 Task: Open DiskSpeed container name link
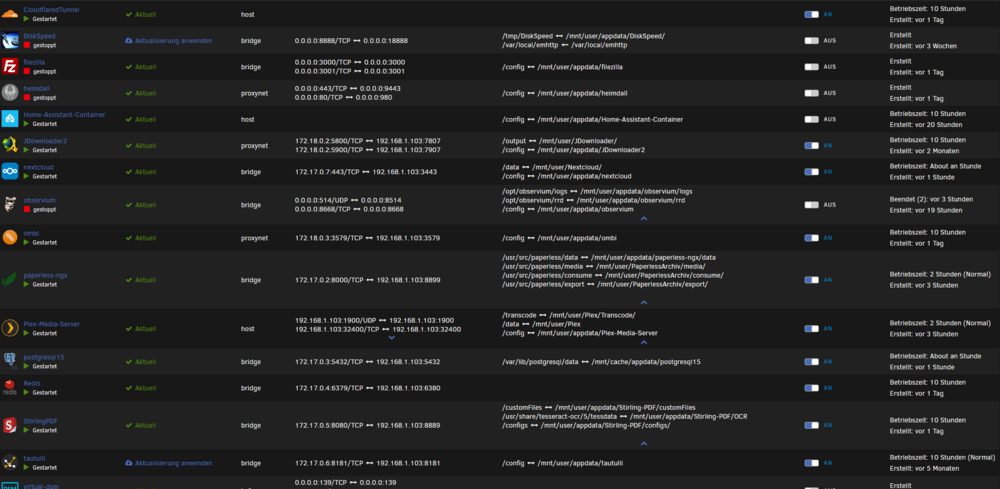click(x=40, y=36)
